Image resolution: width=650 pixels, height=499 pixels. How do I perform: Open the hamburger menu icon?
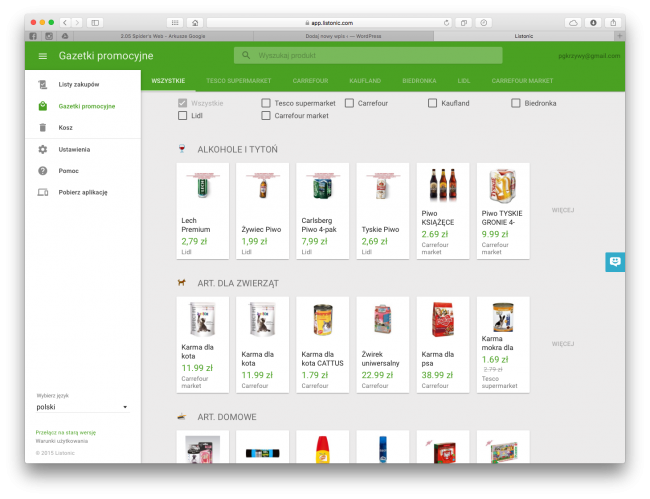coord(43,56)
